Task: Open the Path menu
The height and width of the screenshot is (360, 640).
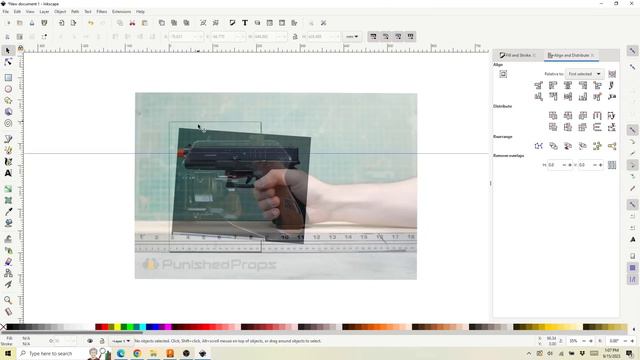Action: pos(75,12)
